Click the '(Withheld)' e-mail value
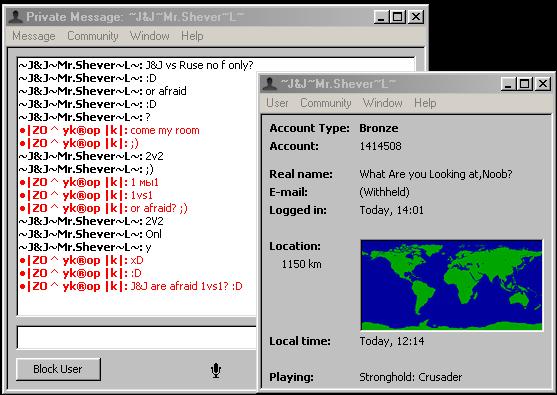Viewport: 557px width, 395px height. tap(384, 192)
